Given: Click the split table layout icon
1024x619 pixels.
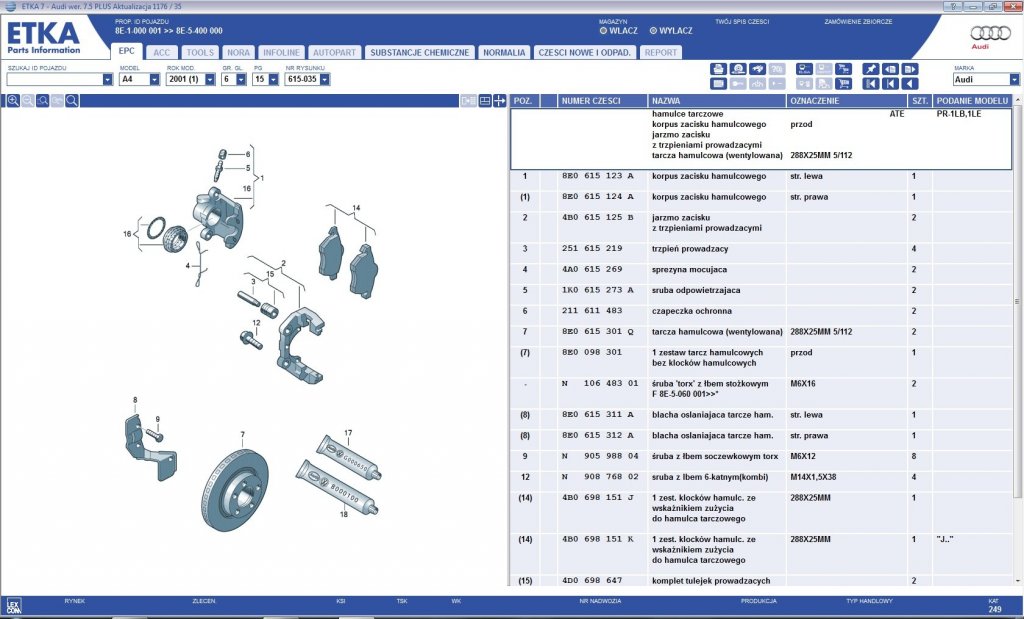Looking at the screenshot, I should point(485,101).
